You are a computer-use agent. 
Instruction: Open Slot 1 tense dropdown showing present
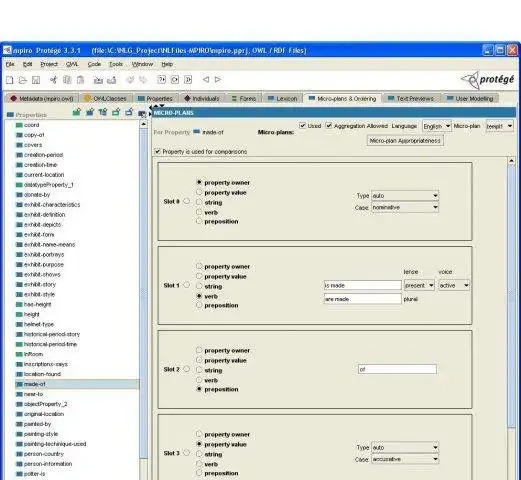pyautogui.click(x=419, y=285)
